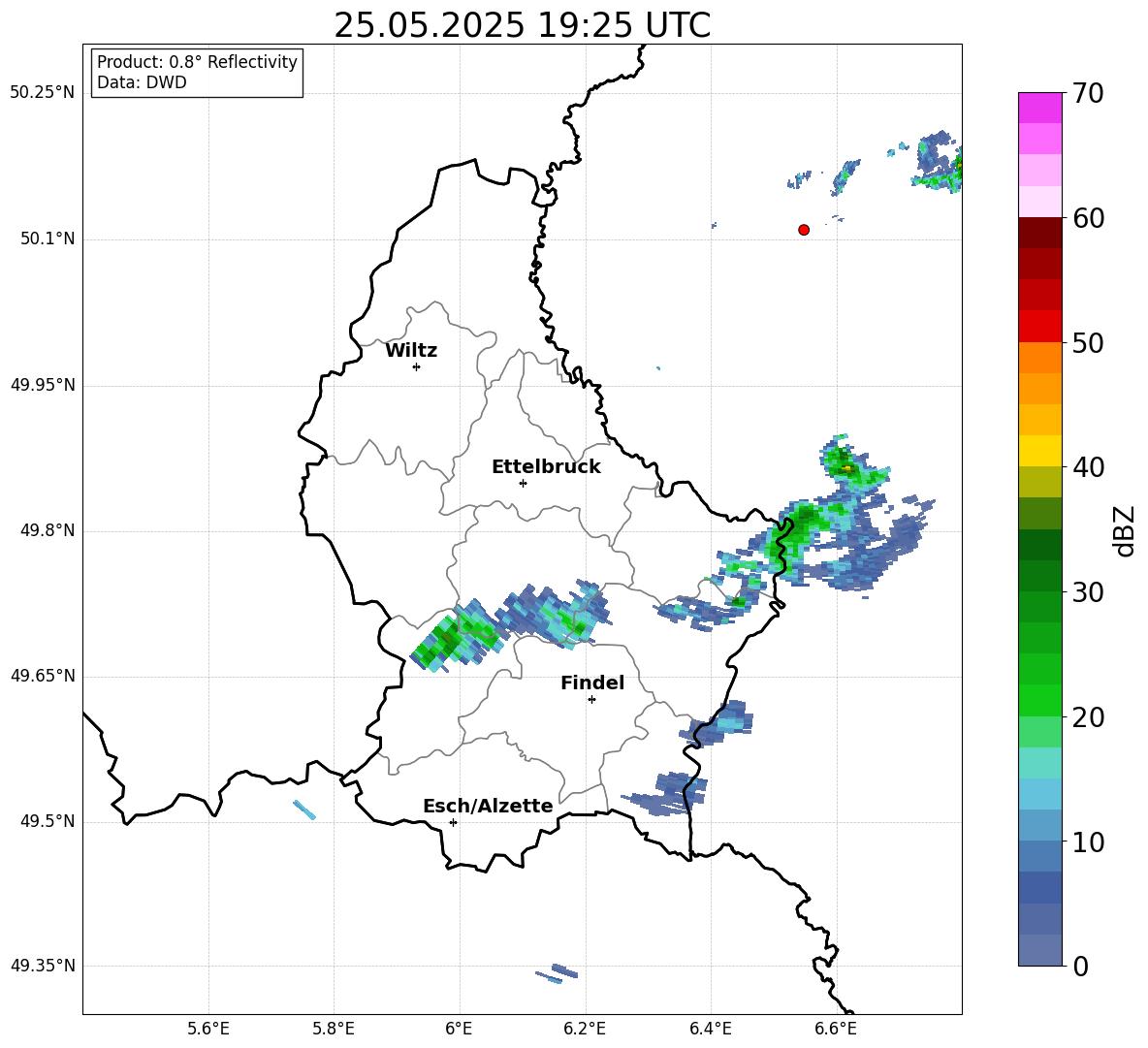This screenshot has width=1148, height=1048.
Task: Pick the magenta swatch at colorbar top
Action: 1039,108
